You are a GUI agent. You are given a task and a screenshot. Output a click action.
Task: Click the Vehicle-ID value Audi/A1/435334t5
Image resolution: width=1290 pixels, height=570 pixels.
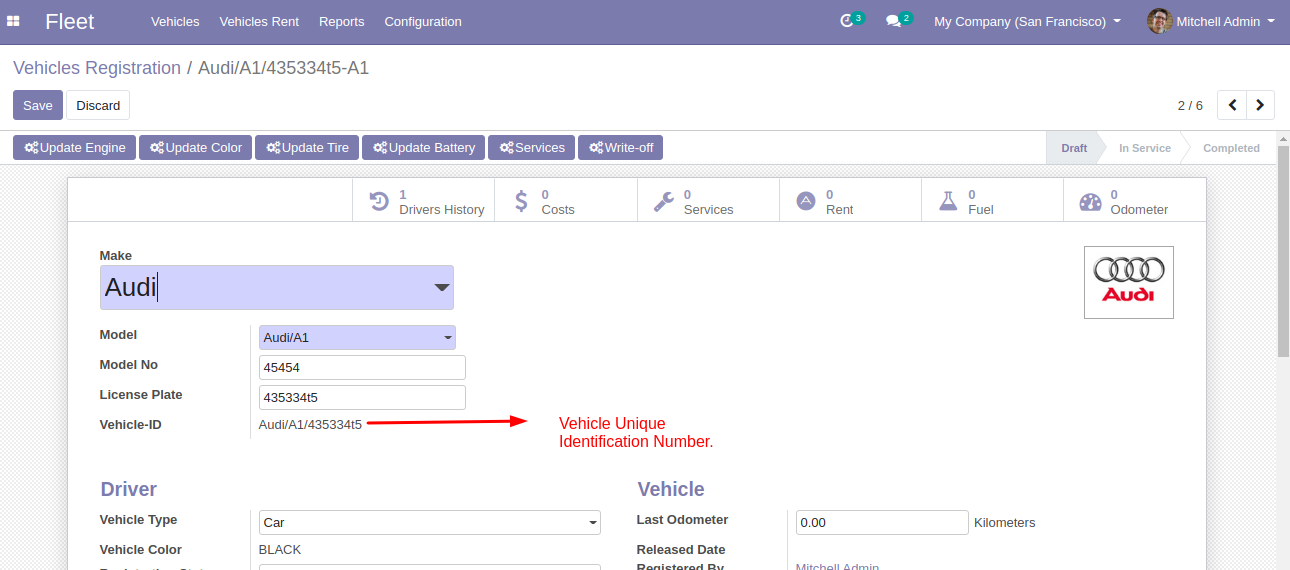[x=310, y=425]
